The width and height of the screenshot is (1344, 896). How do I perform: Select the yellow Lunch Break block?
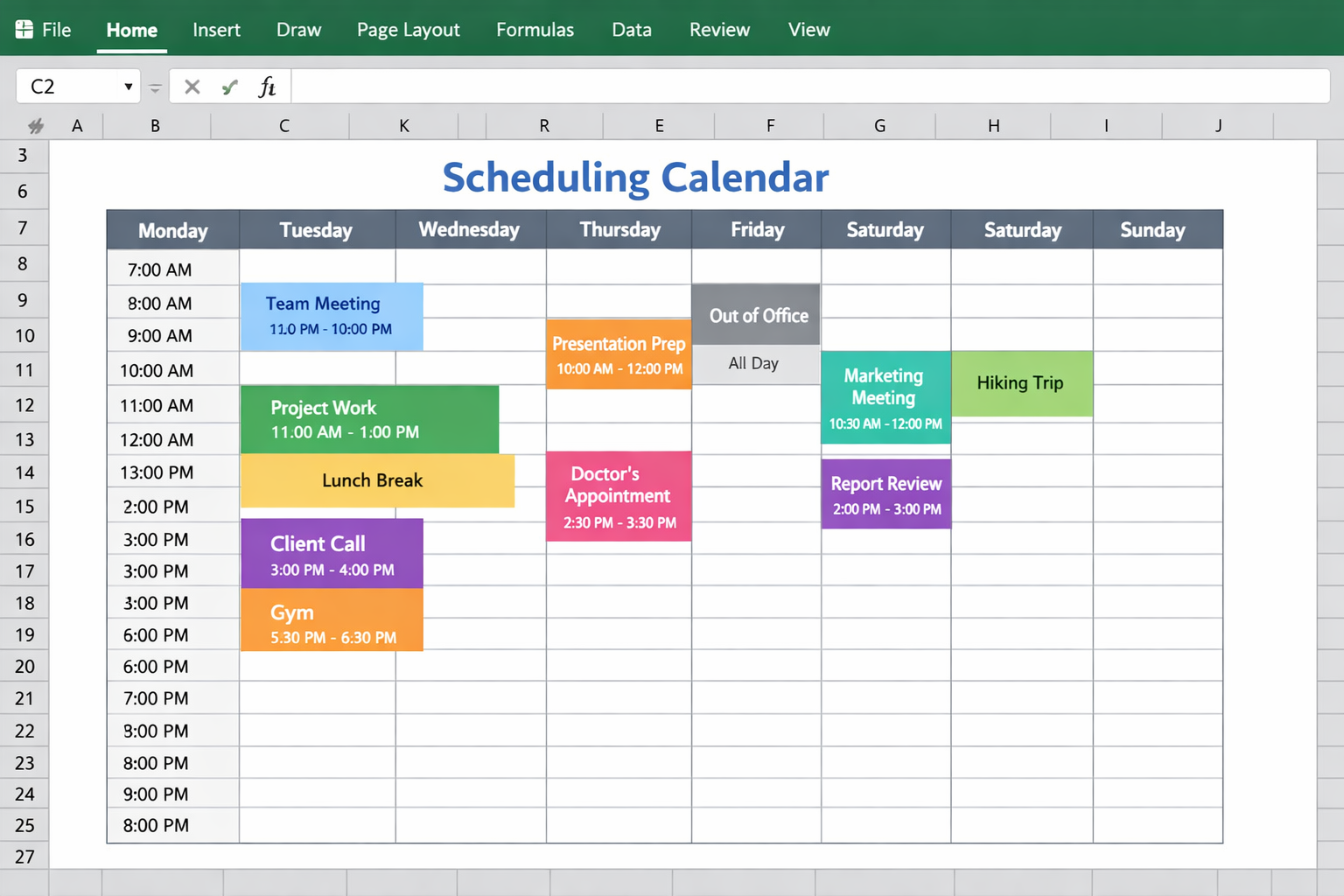377,480
